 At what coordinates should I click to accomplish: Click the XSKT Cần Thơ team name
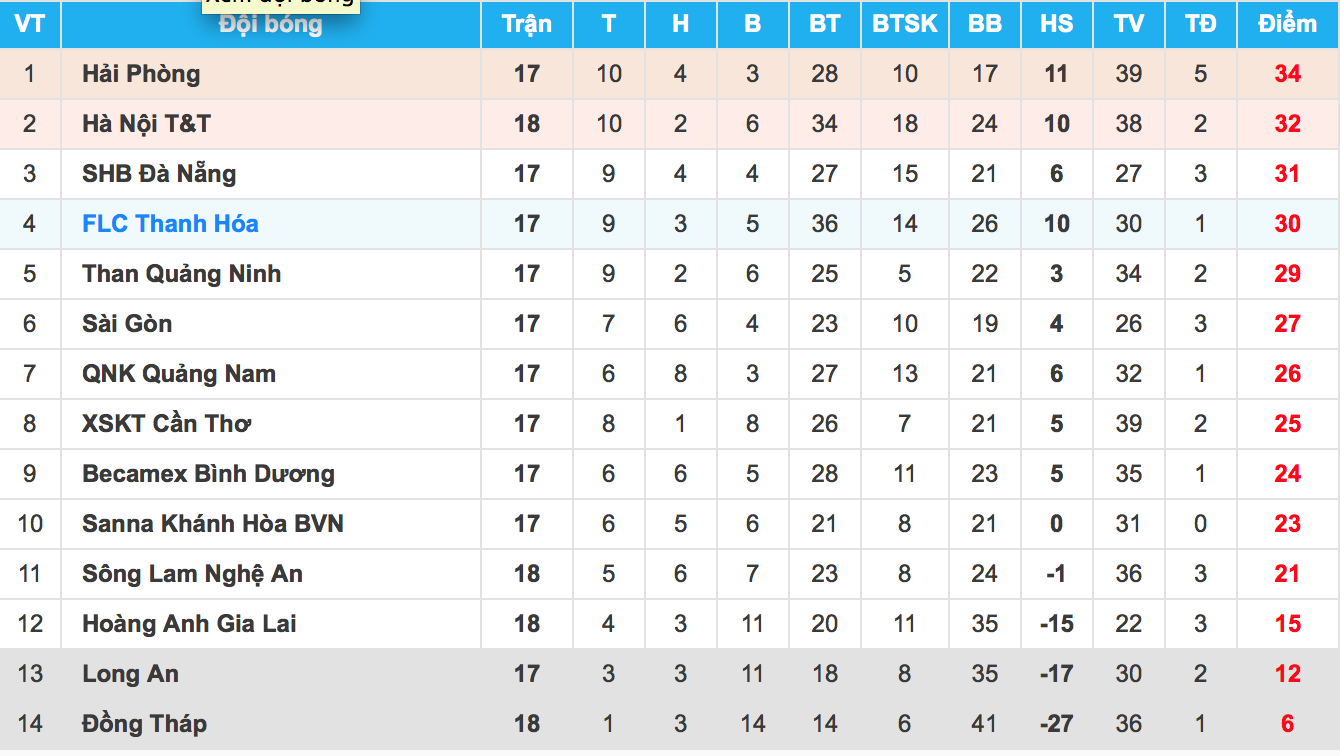click(166, 424)
